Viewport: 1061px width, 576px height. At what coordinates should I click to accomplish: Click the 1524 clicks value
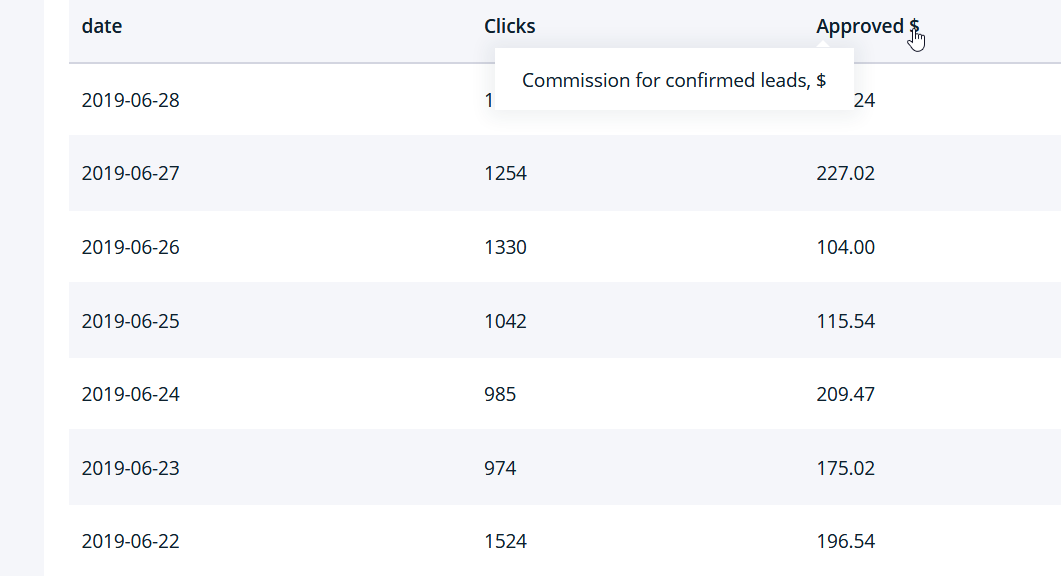click(x=505, y=541)
